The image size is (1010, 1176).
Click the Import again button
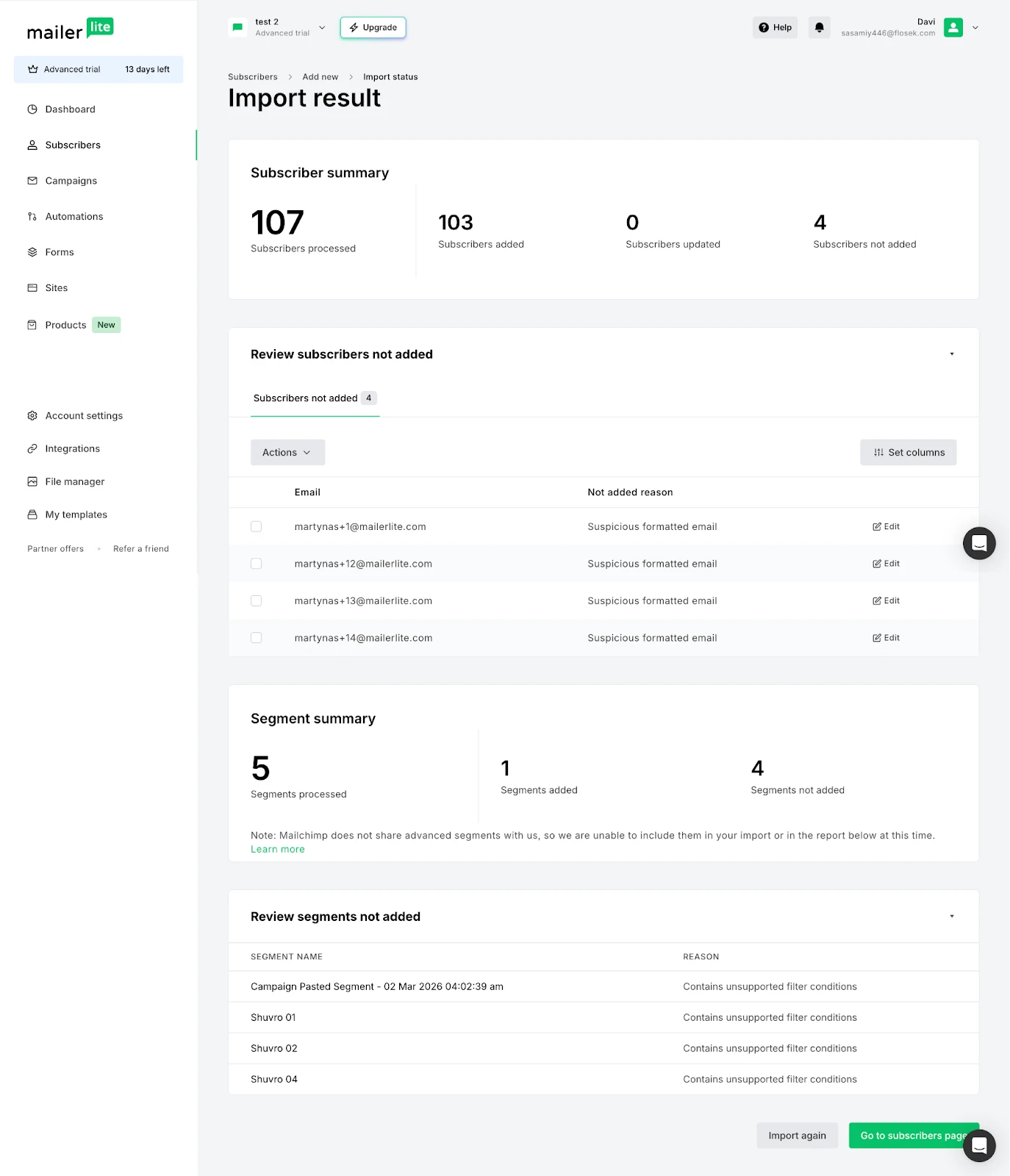tap(797, 1136)
